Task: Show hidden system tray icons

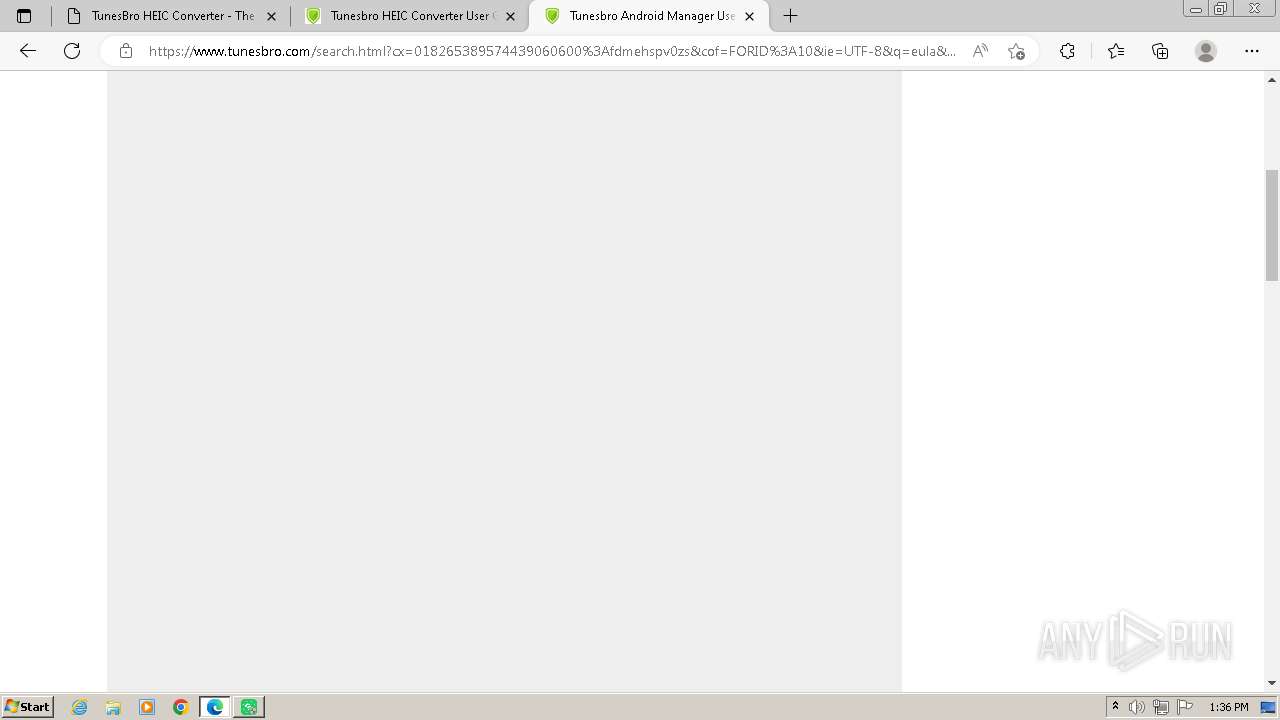Action: pos(1115,707)
